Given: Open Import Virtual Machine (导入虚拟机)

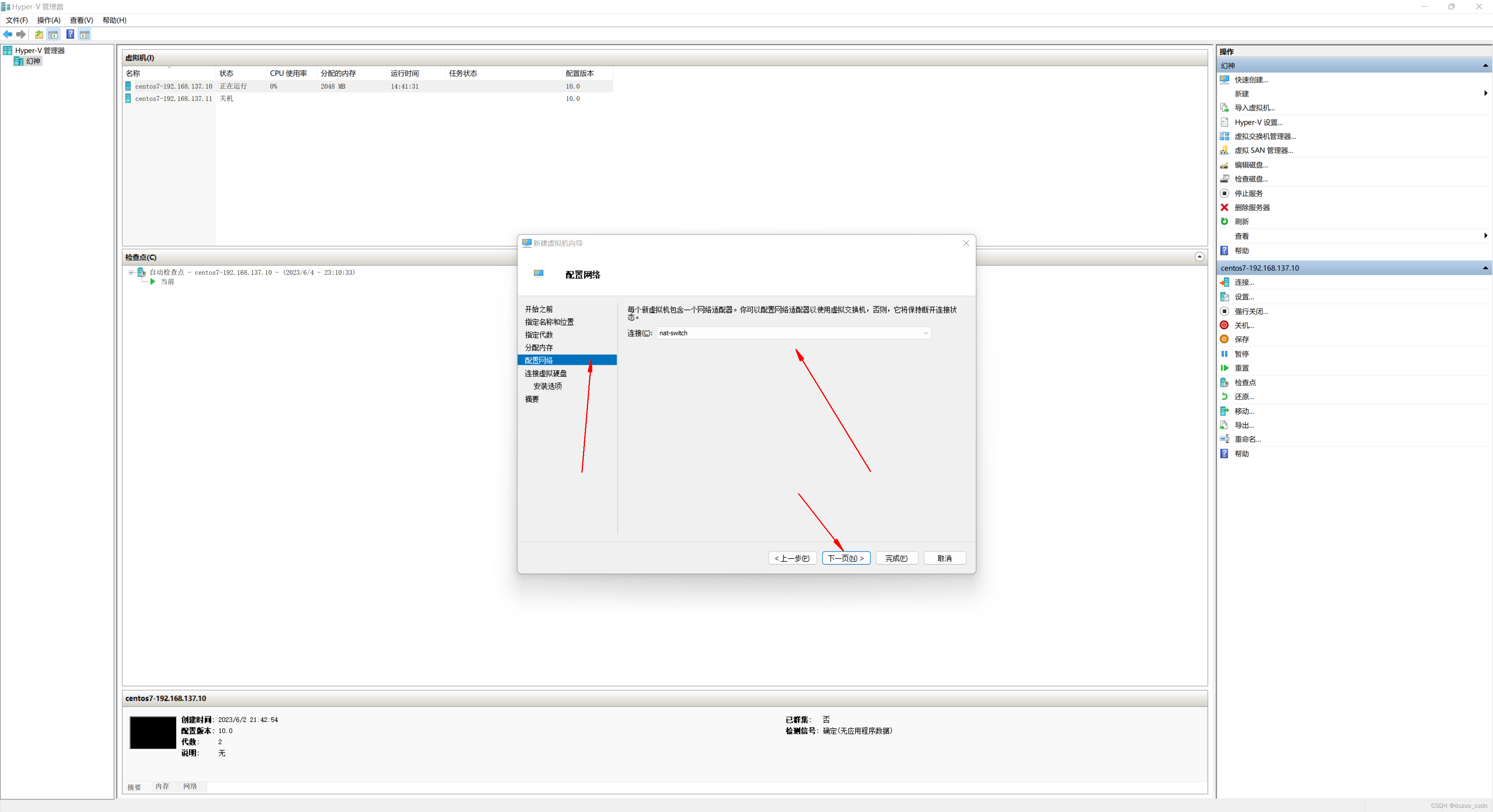Looking at the screenshot, I should pyautogui.click(x=1254, y=108).
